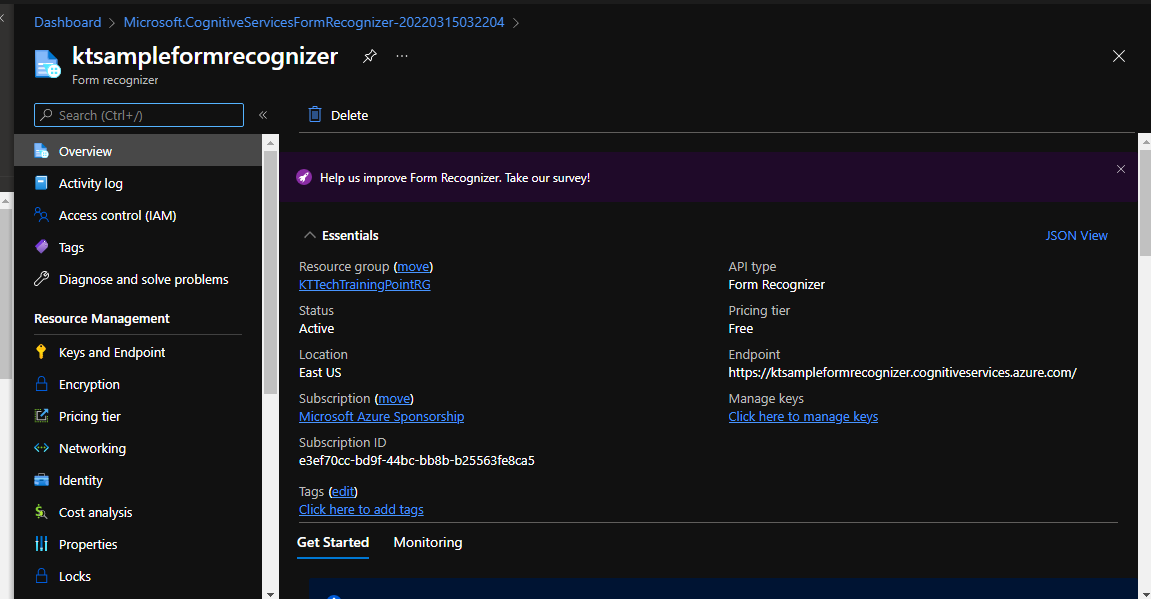This screenshot has height=599, width=1151.
Task: Dismiss the survey banner
Action: click(1121, 170)
